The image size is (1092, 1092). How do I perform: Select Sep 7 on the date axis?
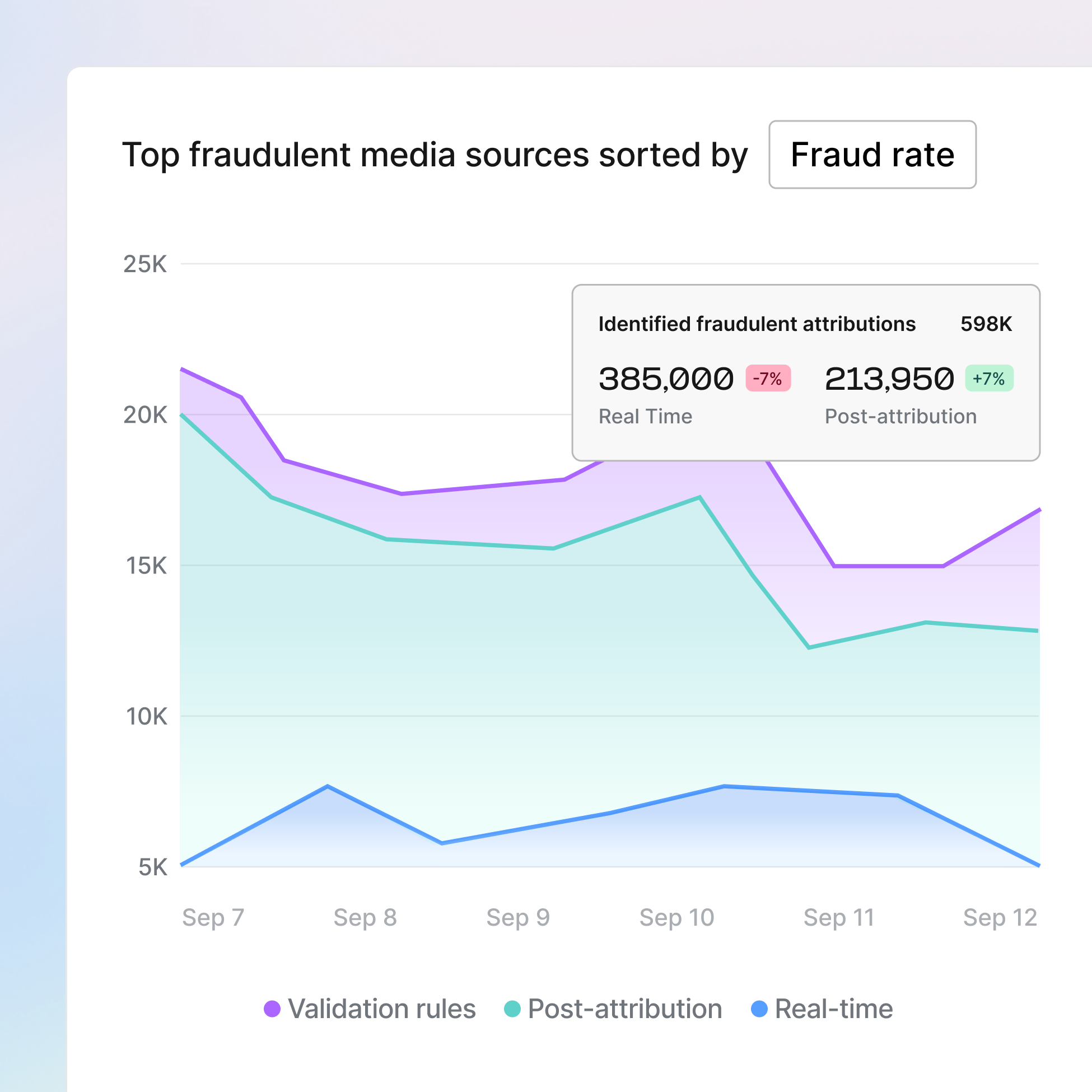coord(213,917)
